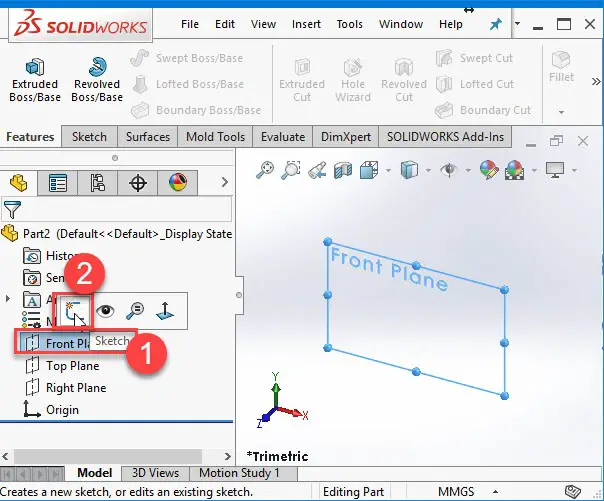Open the File menu

coord(190,24)
